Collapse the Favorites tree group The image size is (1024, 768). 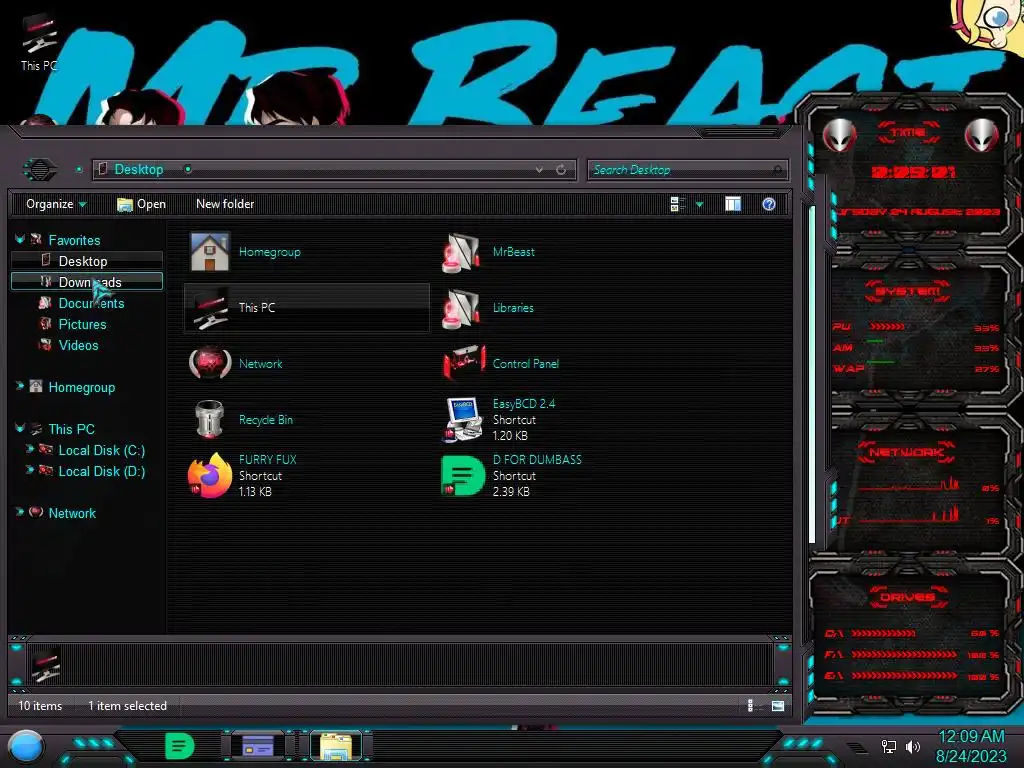[20, 240]
